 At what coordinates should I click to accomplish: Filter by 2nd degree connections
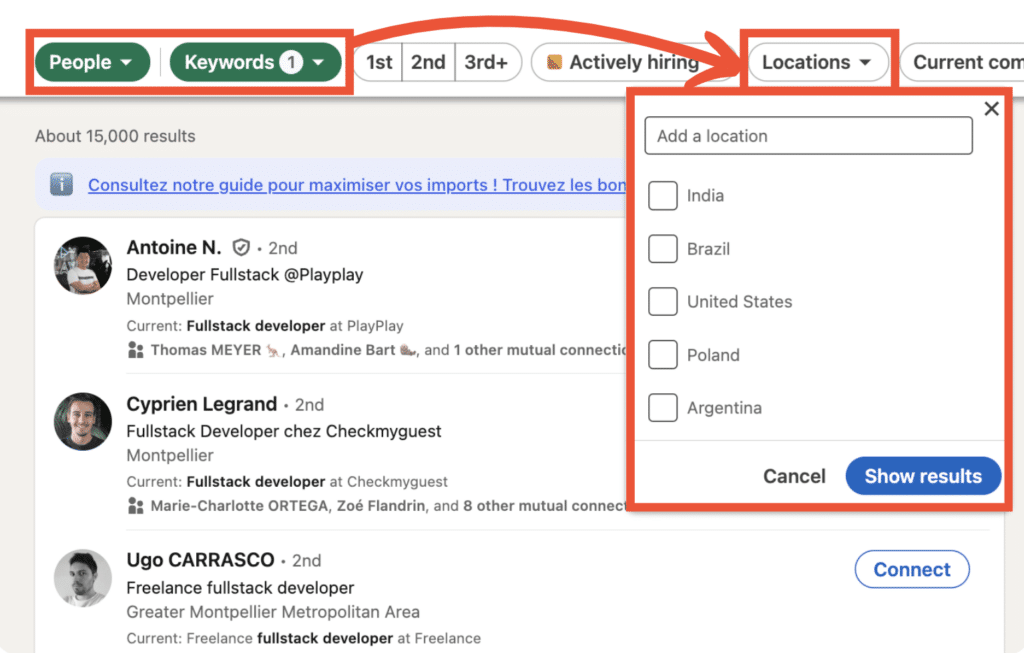tap(428, 62)
